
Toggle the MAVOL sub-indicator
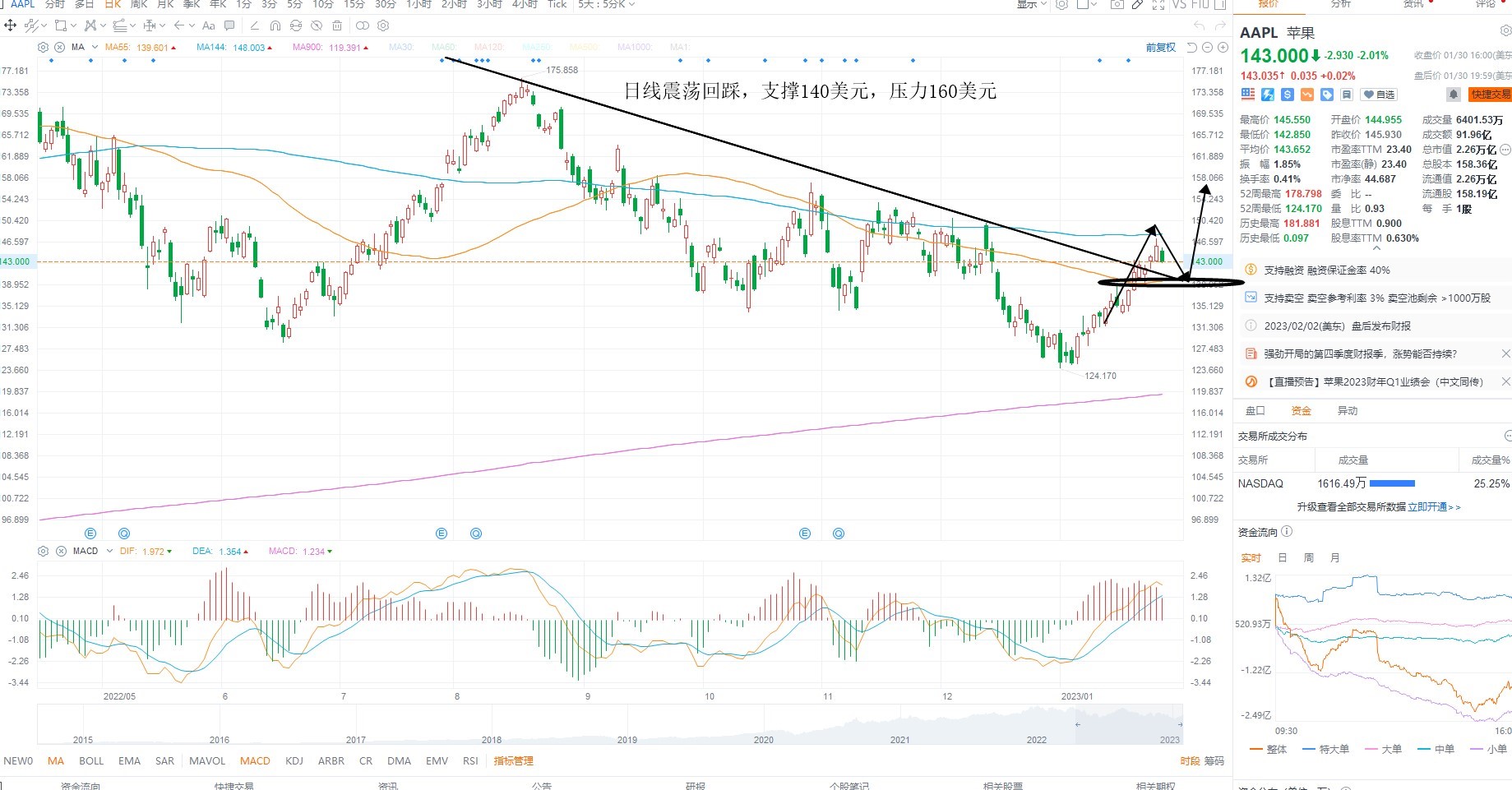(207, 761)
